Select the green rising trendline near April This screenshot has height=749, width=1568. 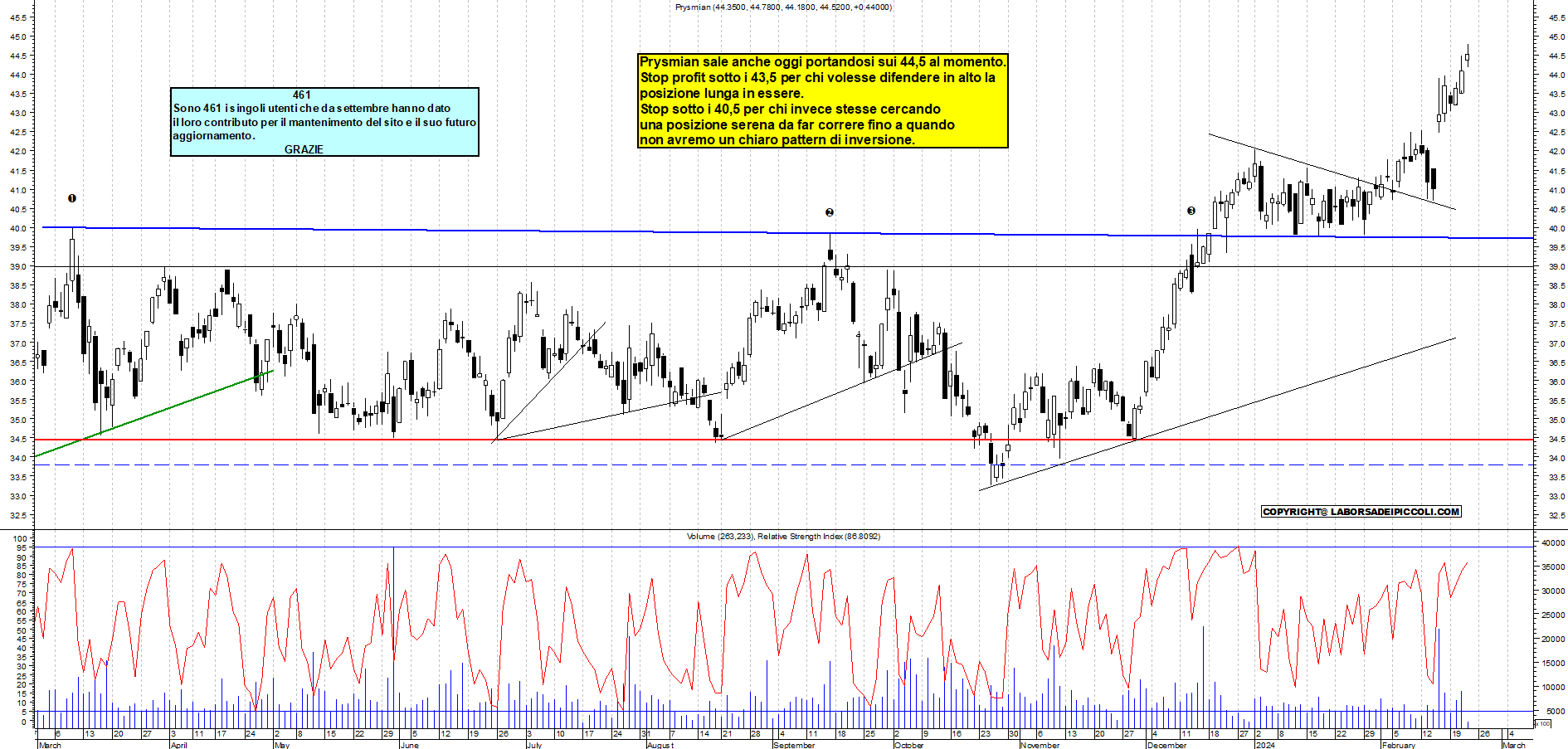153,413
